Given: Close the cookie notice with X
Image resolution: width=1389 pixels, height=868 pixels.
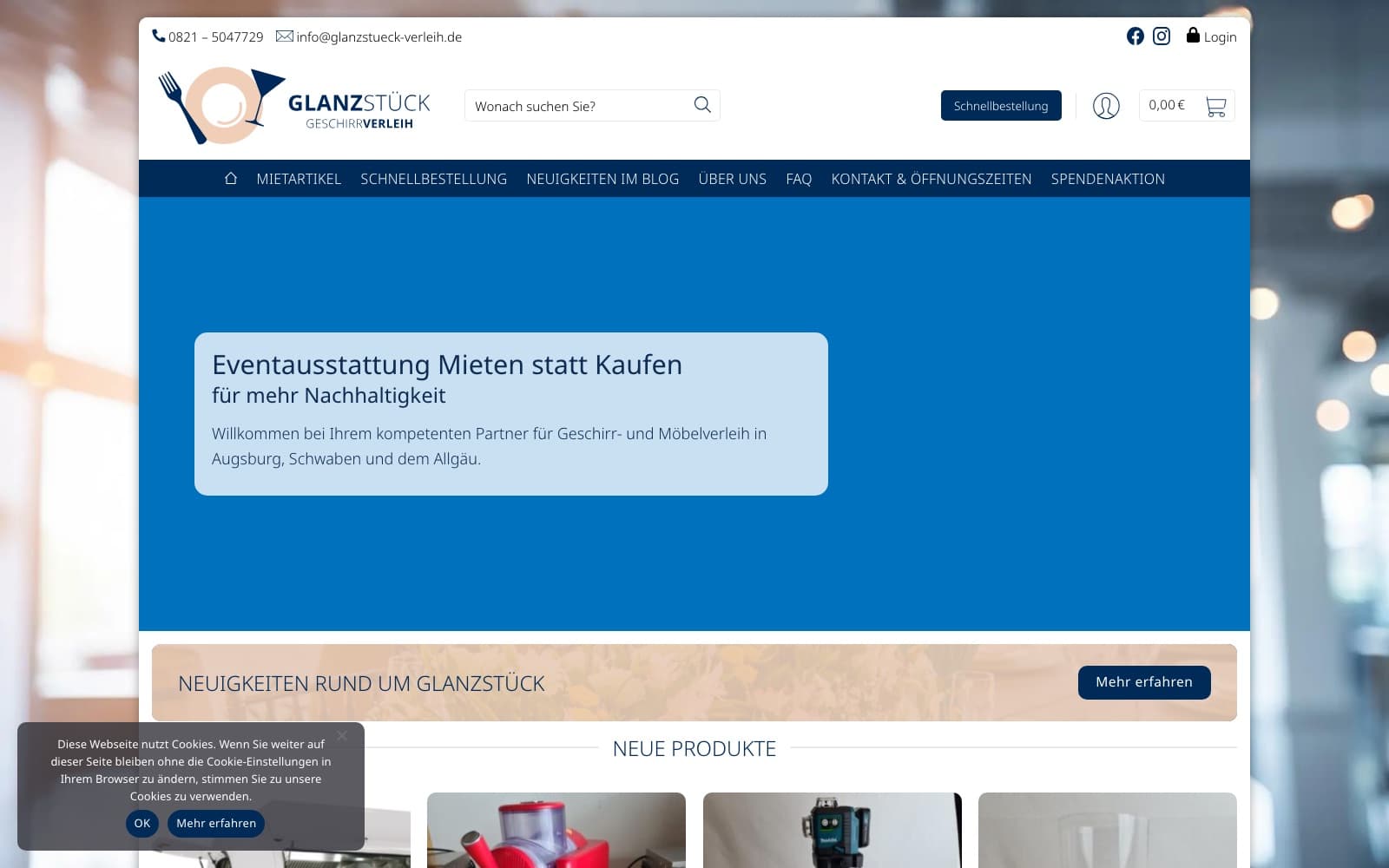Looking at the screenshot, I should [x=342, y=735].
